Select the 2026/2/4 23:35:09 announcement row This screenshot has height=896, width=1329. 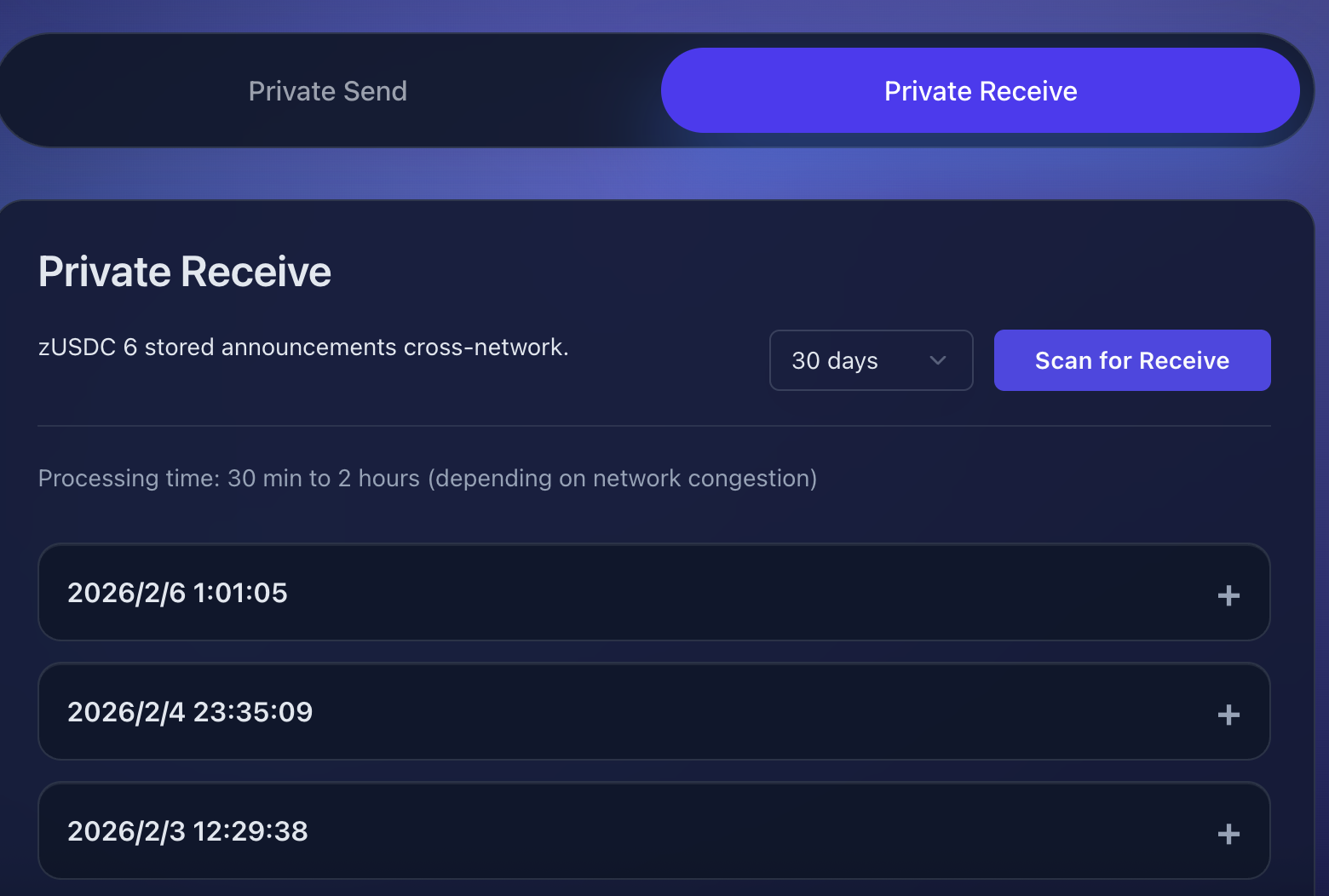point(652,712)
